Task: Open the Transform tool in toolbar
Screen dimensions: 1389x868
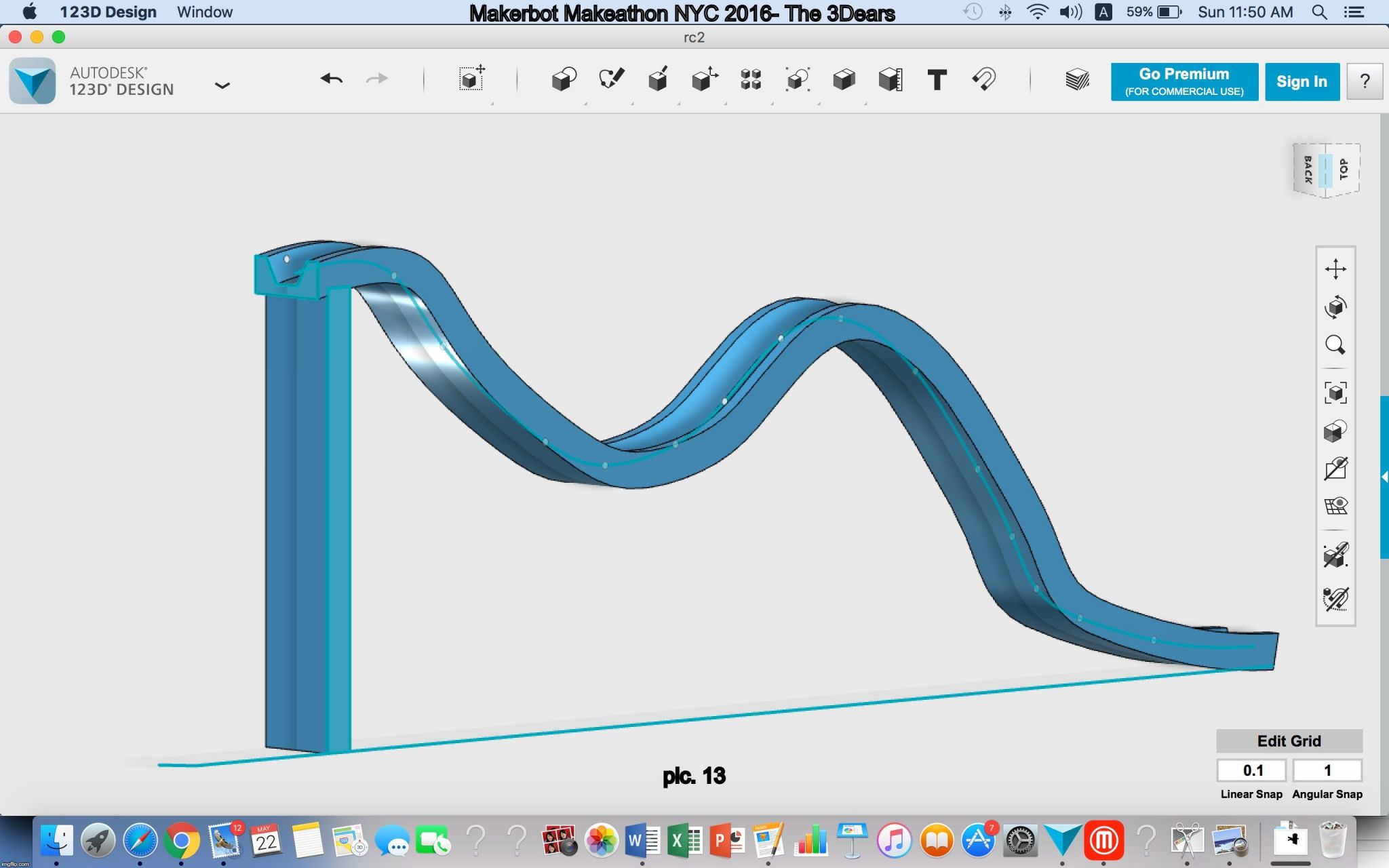Action: (472, 79)
